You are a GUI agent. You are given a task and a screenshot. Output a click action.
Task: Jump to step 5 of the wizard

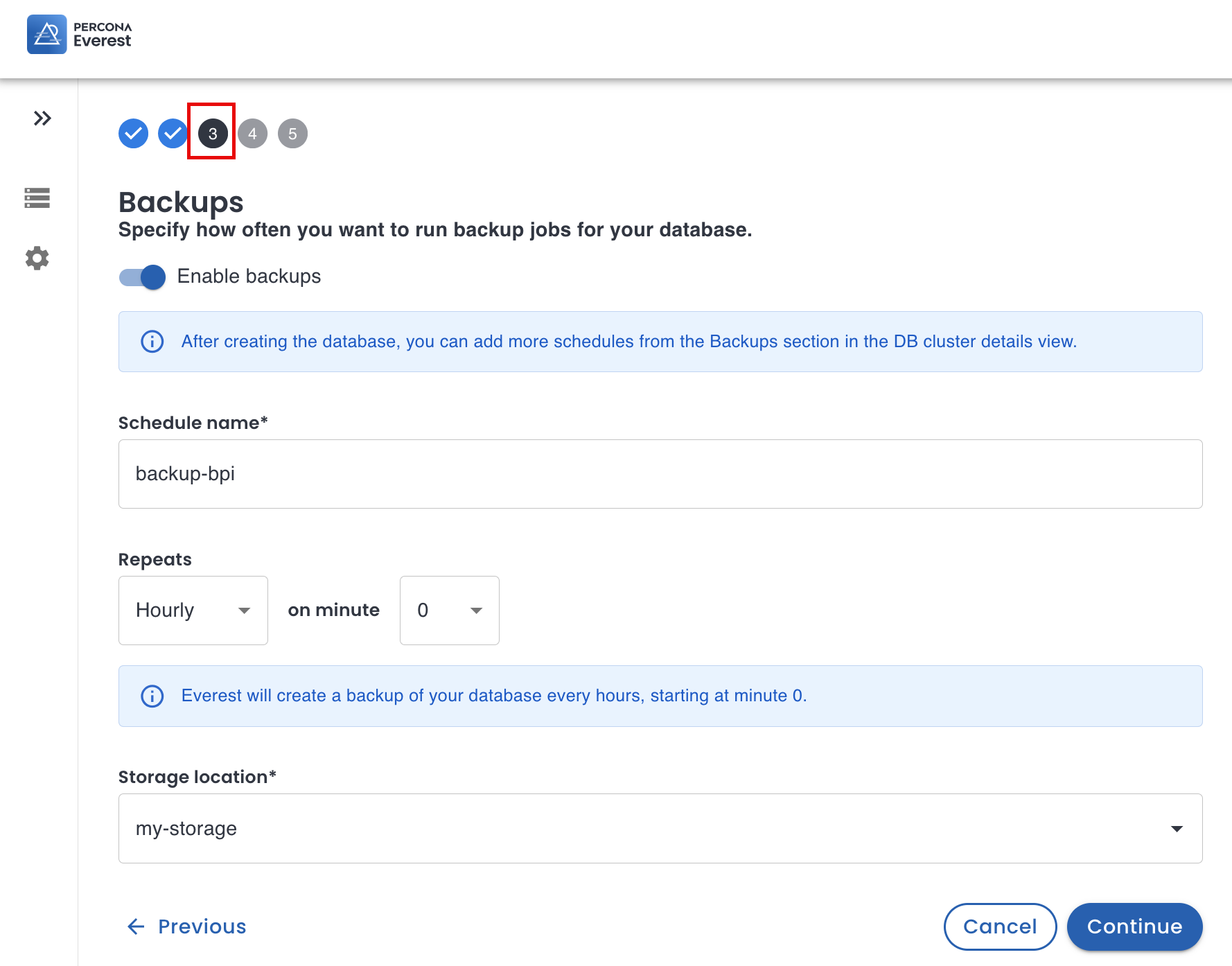[x=292, y=133]
